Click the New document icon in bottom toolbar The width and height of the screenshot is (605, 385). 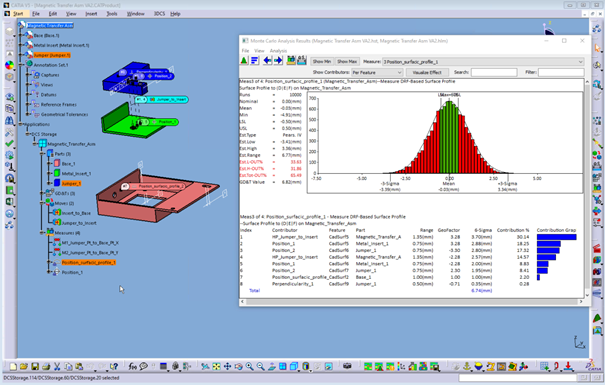click(13, 366)
